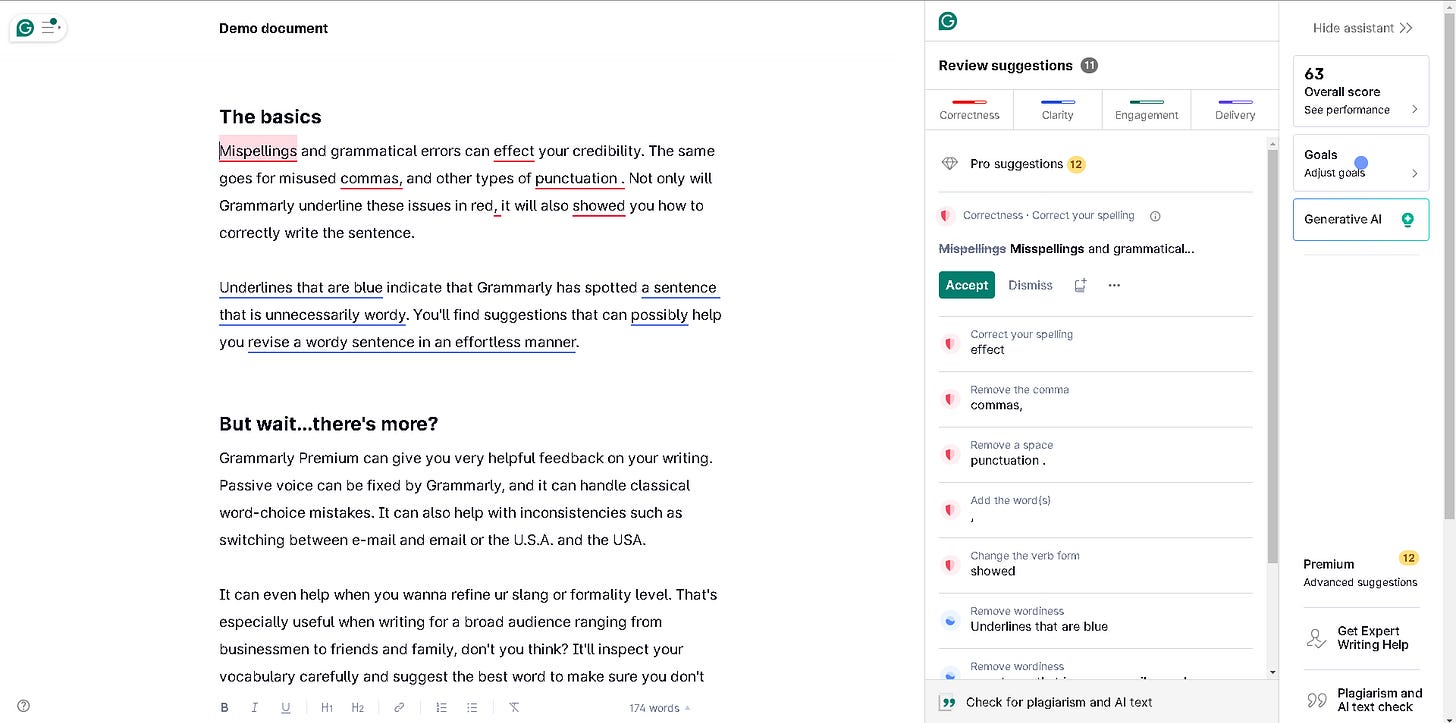
Task: Open Generative AI
Action: tap(1361, 219)
